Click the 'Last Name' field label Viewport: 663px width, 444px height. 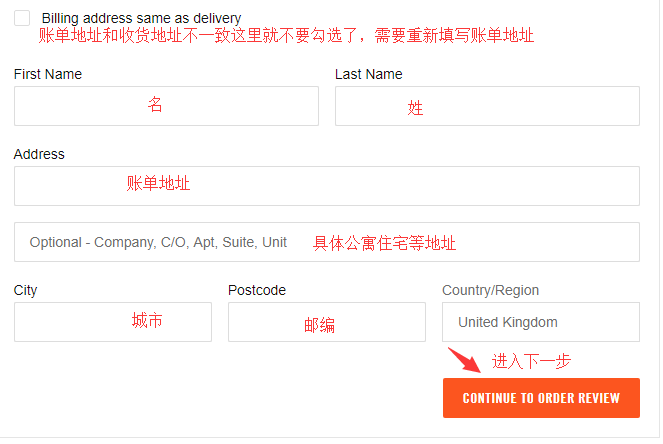tap(368, 74)
